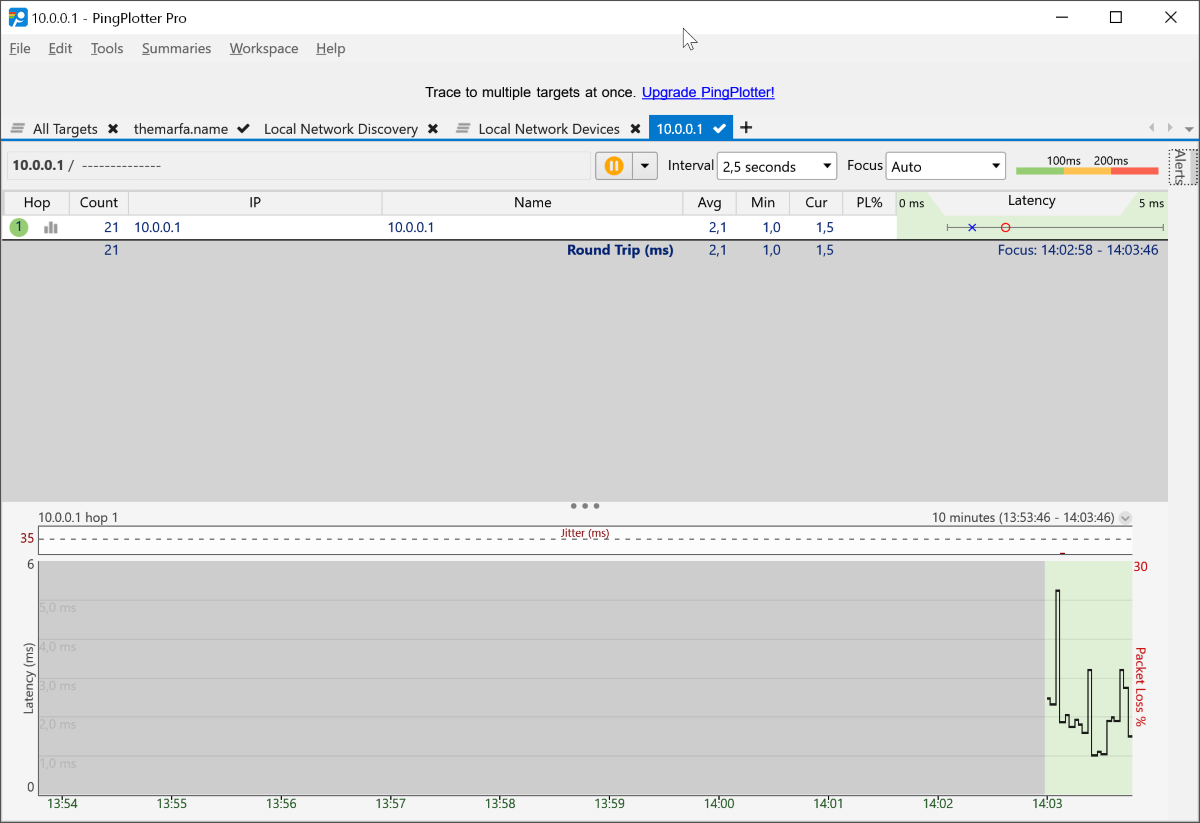Open the Tools menu
1200x823 pixels.
[107, 48]
